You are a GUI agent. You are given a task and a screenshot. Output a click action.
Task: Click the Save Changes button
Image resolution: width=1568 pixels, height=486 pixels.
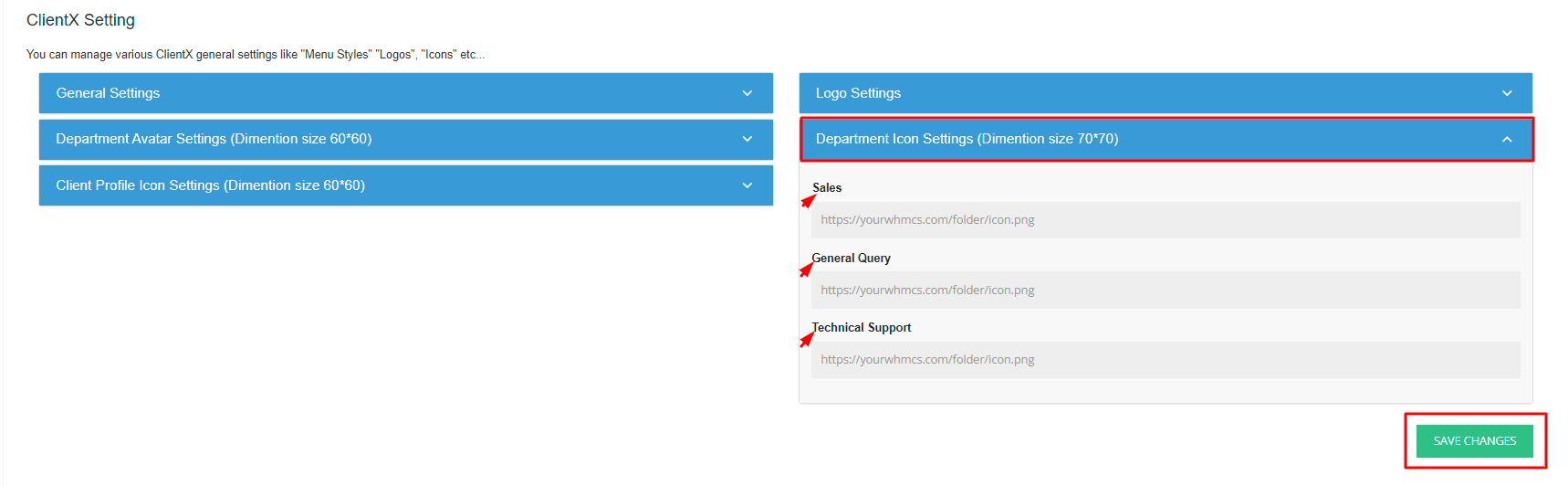[1474, 441]
